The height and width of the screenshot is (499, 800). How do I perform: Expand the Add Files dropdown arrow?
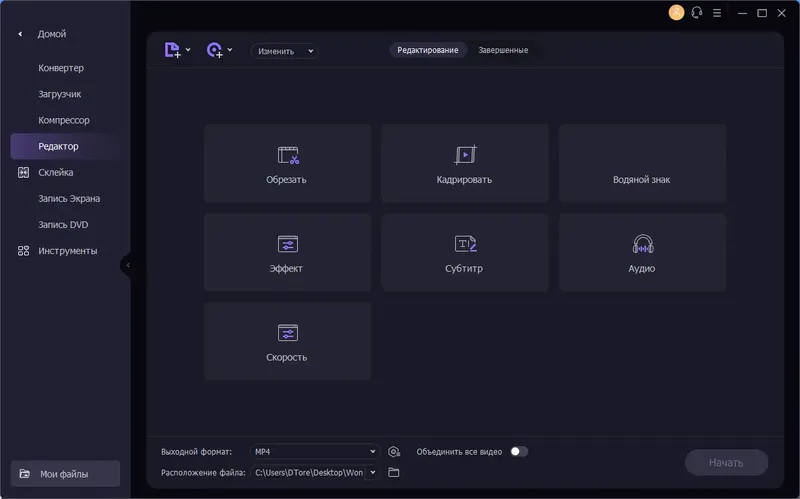(188, 50)
